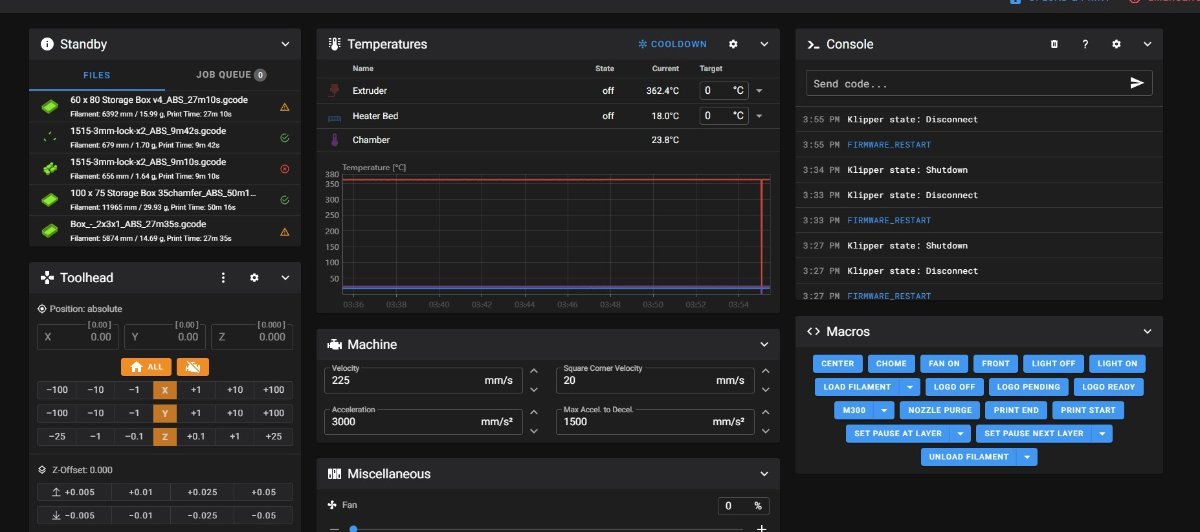Click the 100 x 75 Storage Box thumbnail
Image resolution: width=1200 pixels, height=532 pixels.
pyautogui.click(x=50, y=199)
